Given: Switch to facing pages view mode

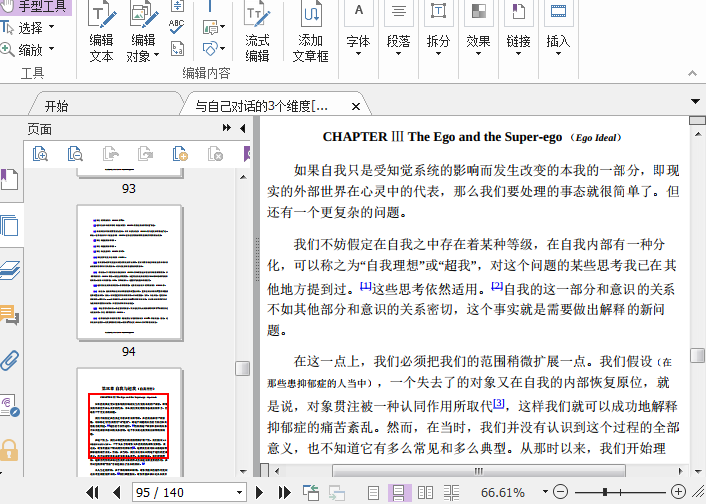Looking at the screenshot, I should tap(425, 493).
